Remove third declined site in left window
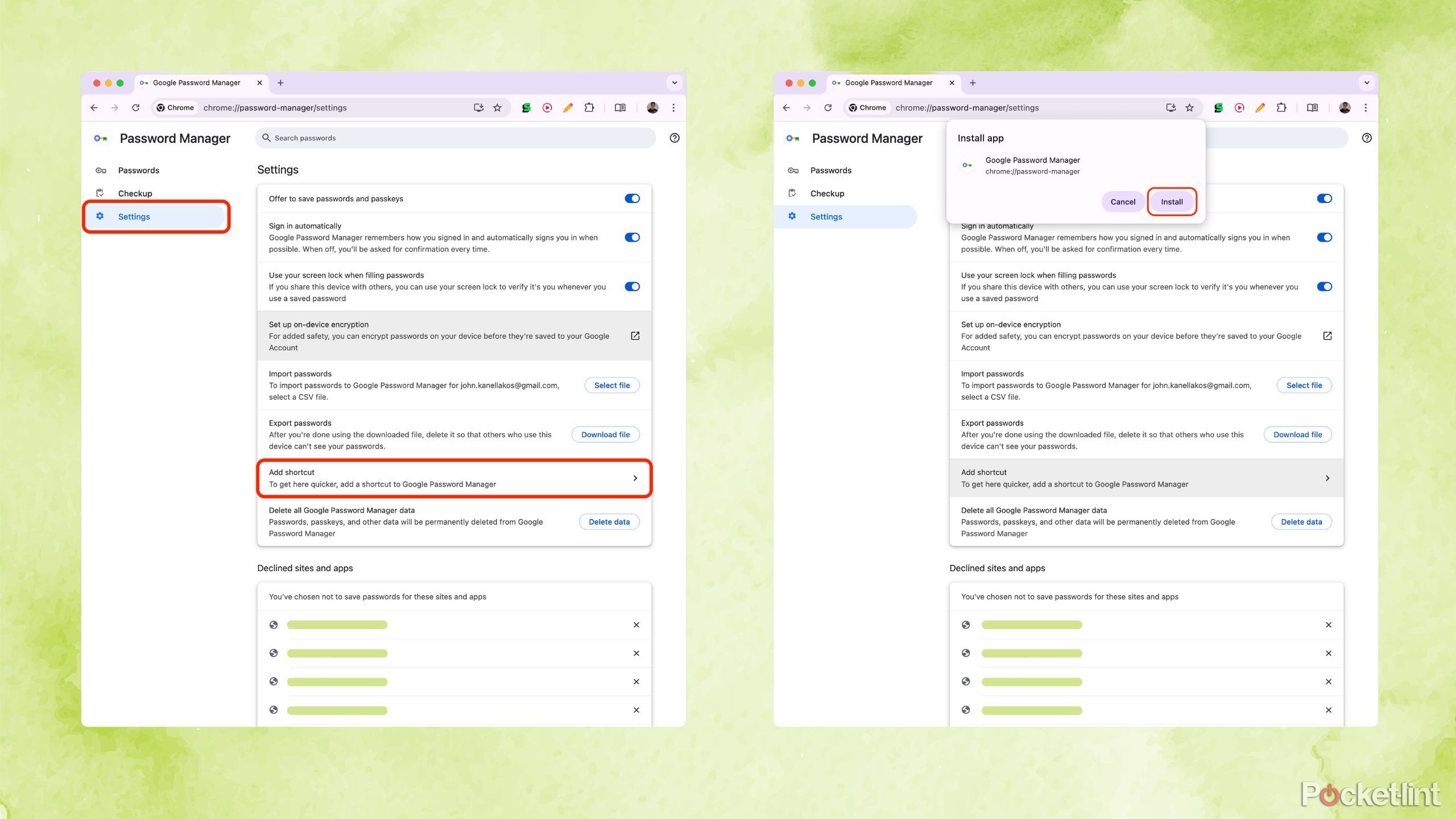Image resolution: width=1456 pixels, height=819 pixels. 636,681
